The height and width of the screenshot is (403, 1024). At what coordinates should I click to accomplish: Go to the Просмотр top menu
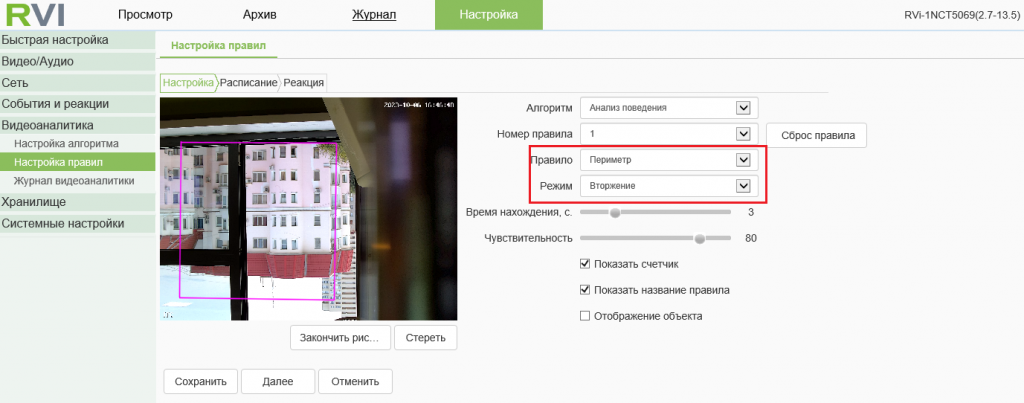(x=145, y=15)
